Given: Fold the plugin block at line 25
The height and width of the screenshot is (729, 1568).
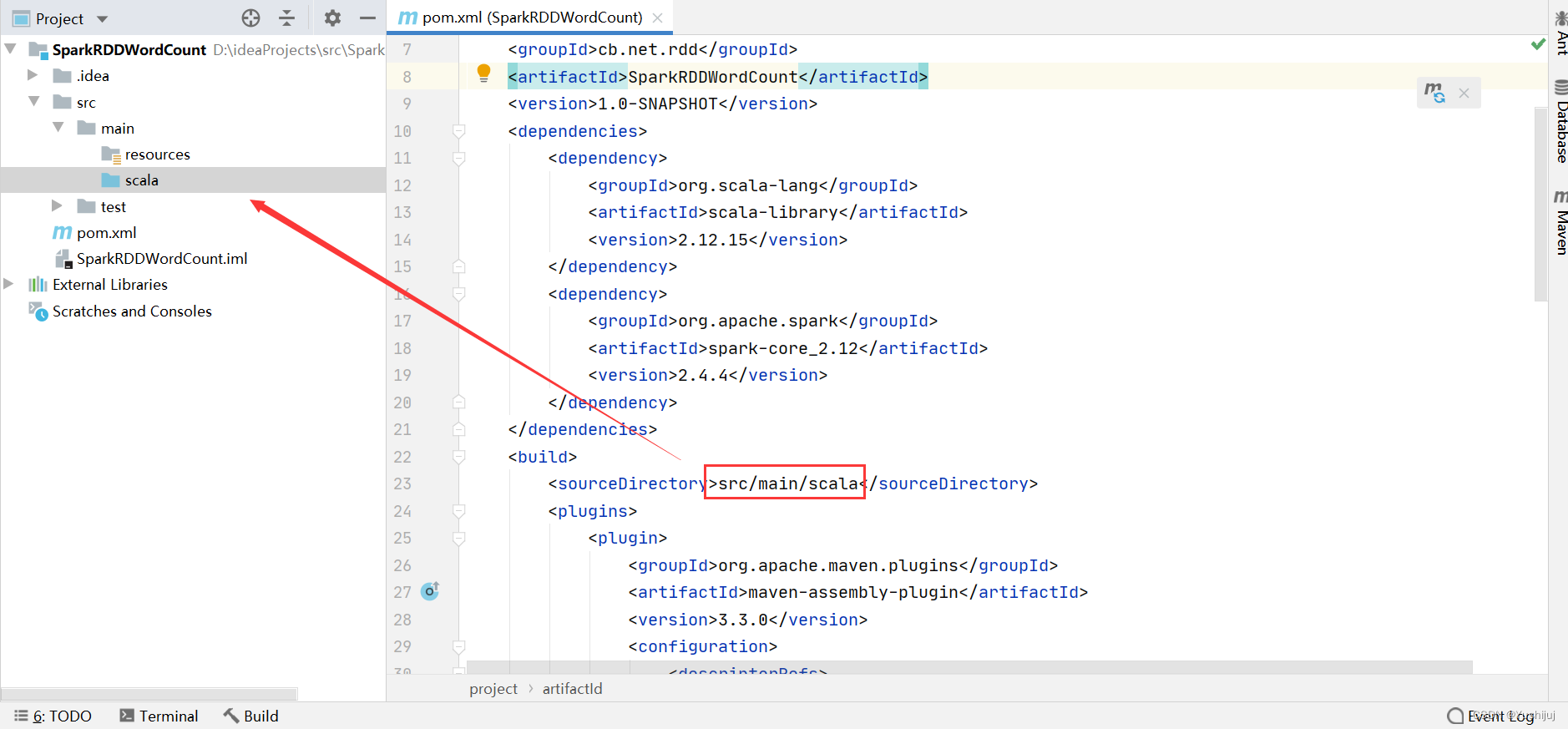Looking at the screenshot, I should (458, 538).
